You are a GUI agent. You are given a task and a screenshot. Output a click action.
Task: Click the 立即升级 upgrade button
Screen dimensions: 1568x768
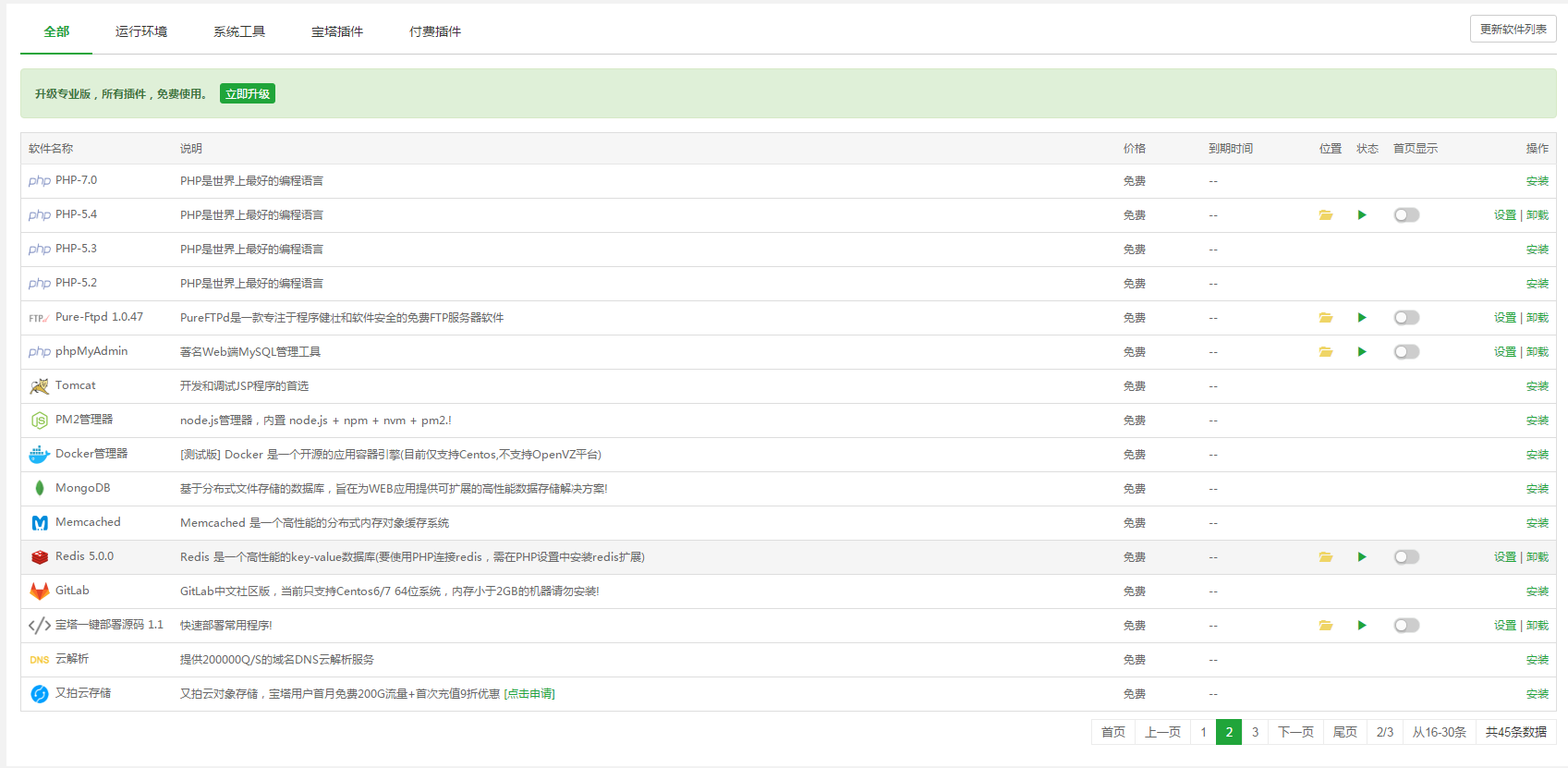click(248, 93)
